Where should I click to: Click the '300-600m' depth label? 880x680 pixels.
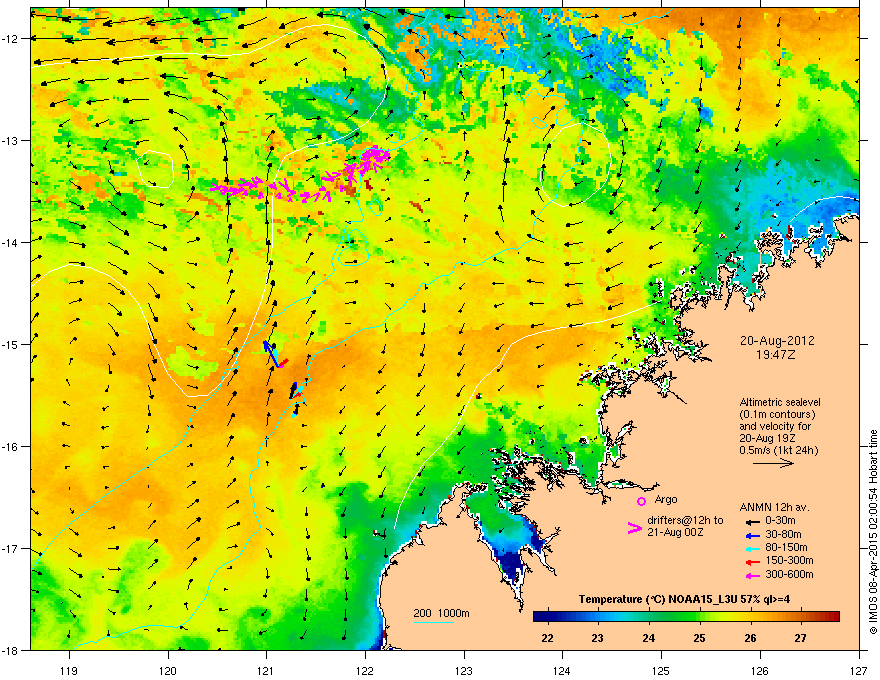pyautogui.click(x=789, y=575)
